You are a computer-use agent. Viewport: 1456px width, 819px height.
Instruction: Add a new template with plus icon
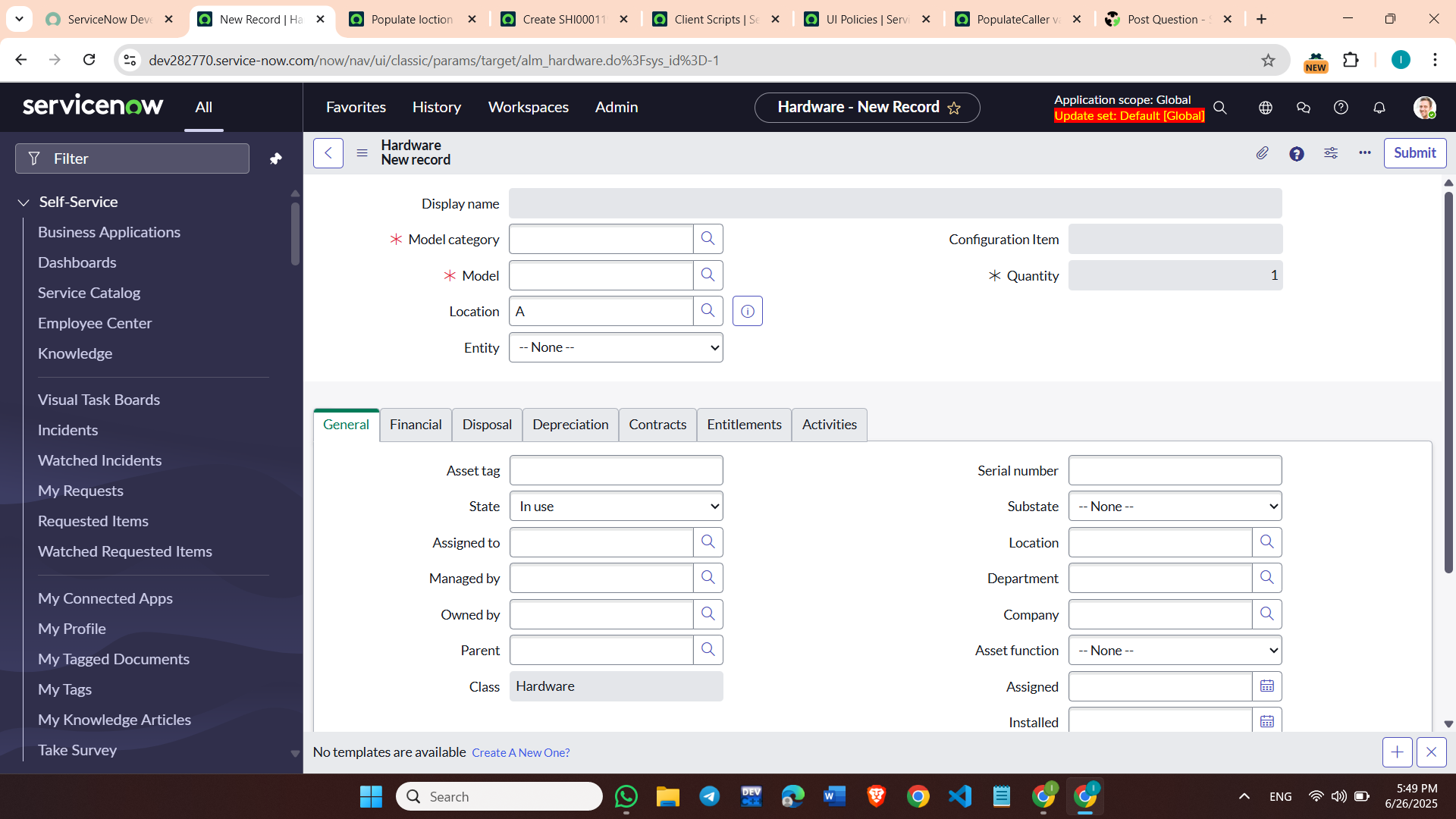tap(1397, 752)
